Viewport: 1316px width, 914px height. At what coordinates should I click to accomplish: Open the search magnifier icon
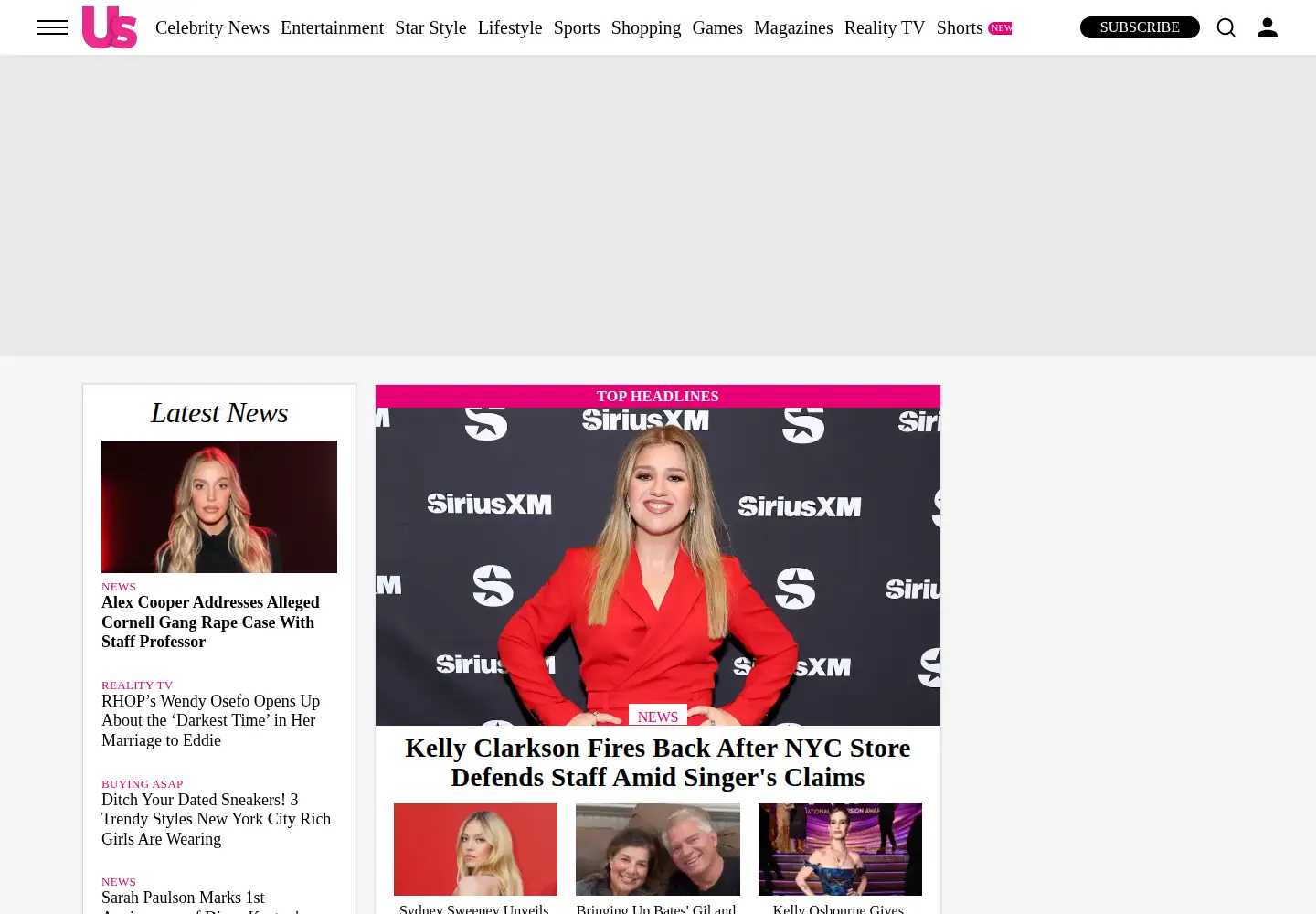coord(1226,27)
